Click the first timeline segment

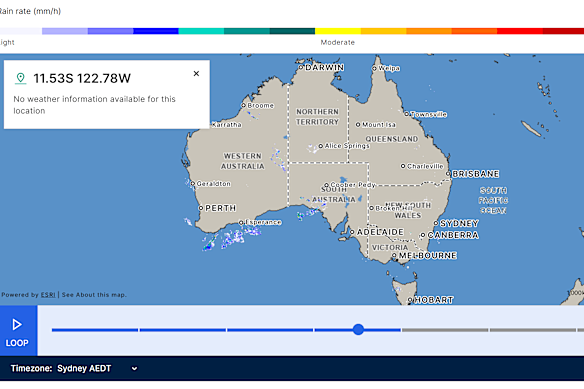pyautogui.click(x=95, y=330)
